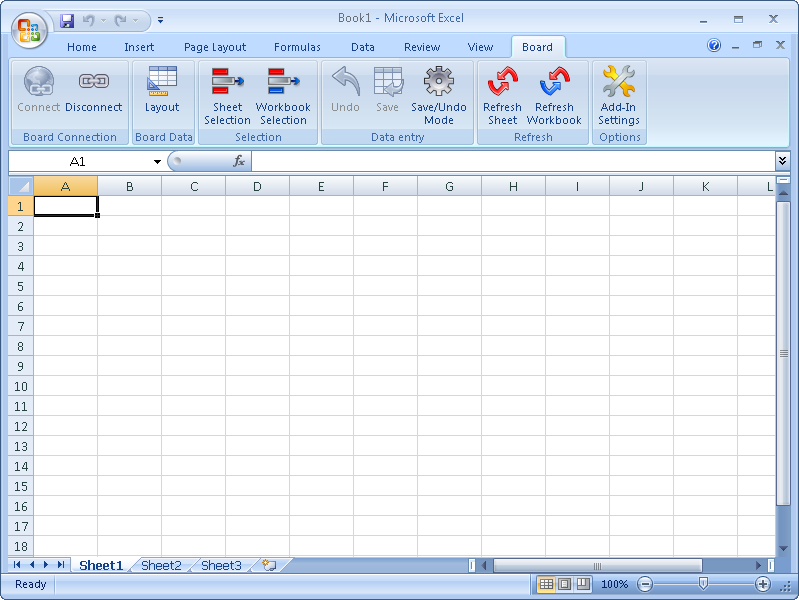Open Customize Quick Access Toolbar dropdown

[x=161, y=19]
